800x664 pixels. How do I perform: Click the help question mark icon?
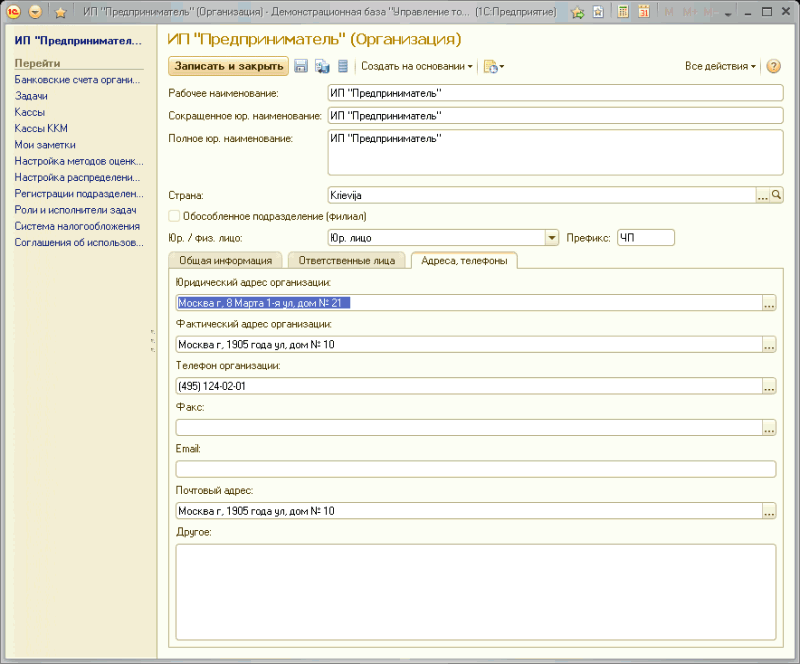coord(773,67)
